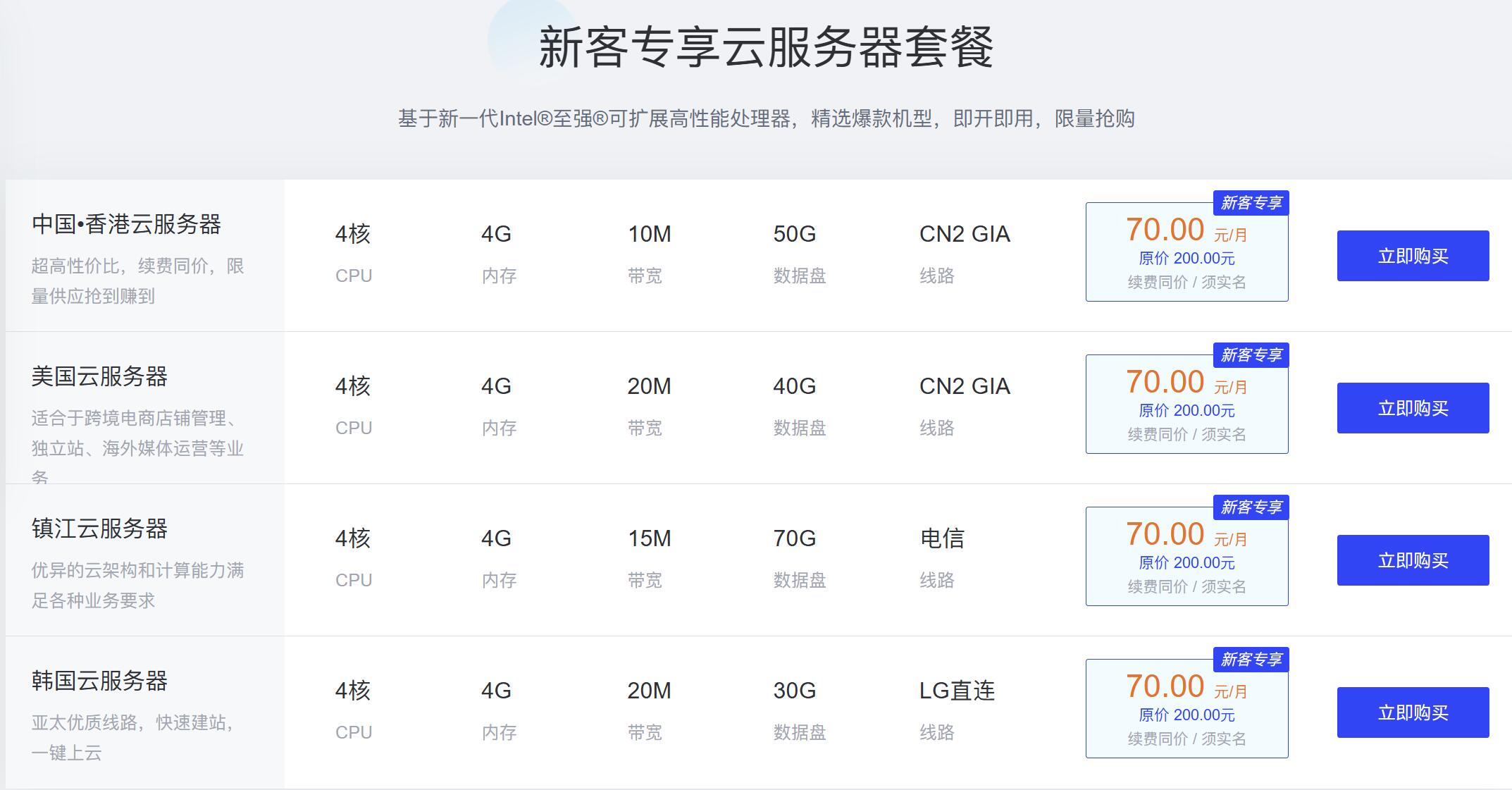Viewport: 1512px width, 790px height.
Task: Click 30G data disk value
Action: click(x=795, y=691)
